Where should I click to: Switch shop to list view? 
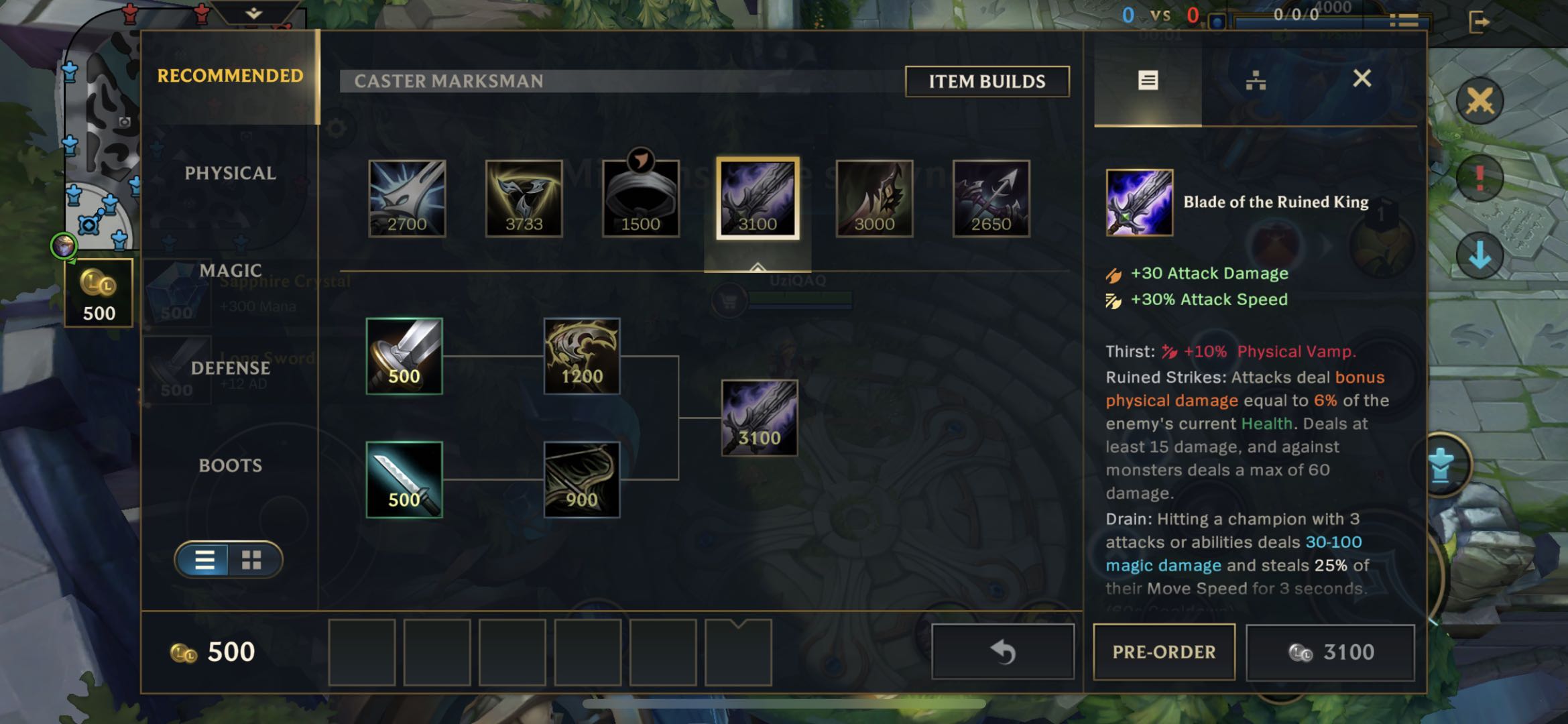pyautogui.click(x=204, y=560)
